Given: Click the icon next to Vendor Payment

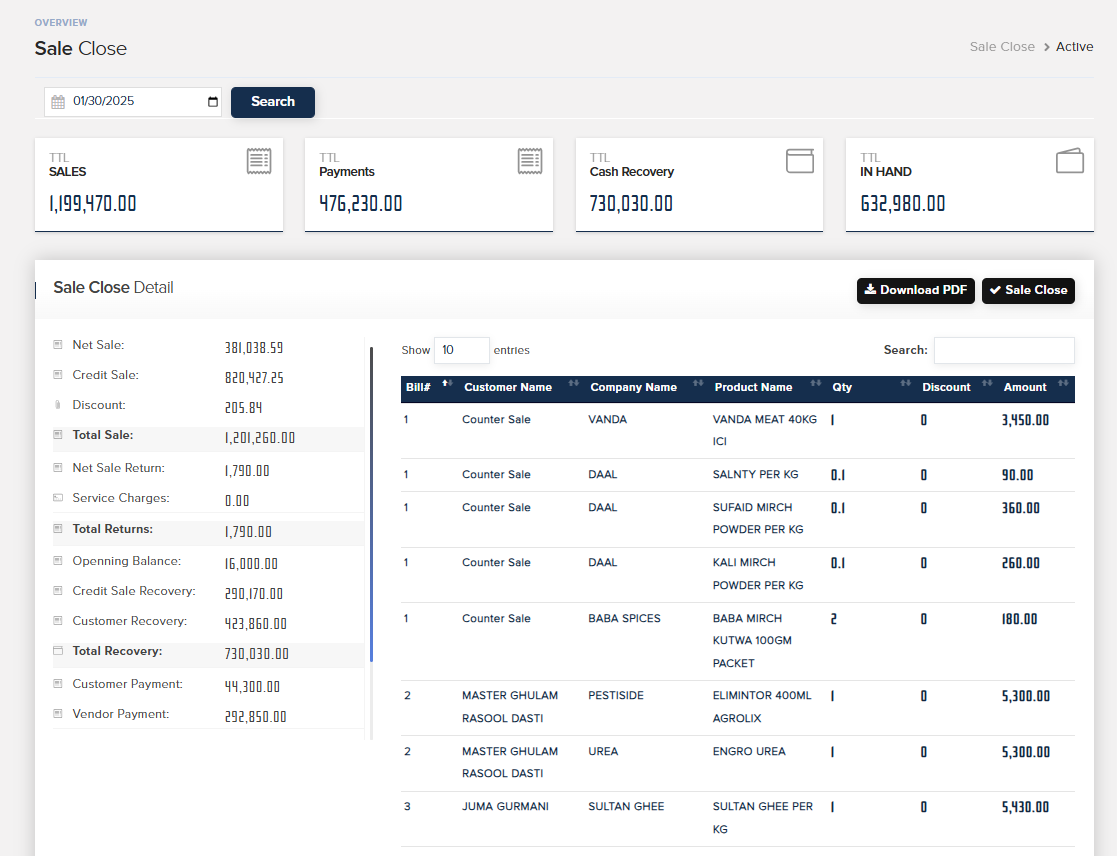Looking at the screenshot, I should pyautogui.click(x=58, y=714).
